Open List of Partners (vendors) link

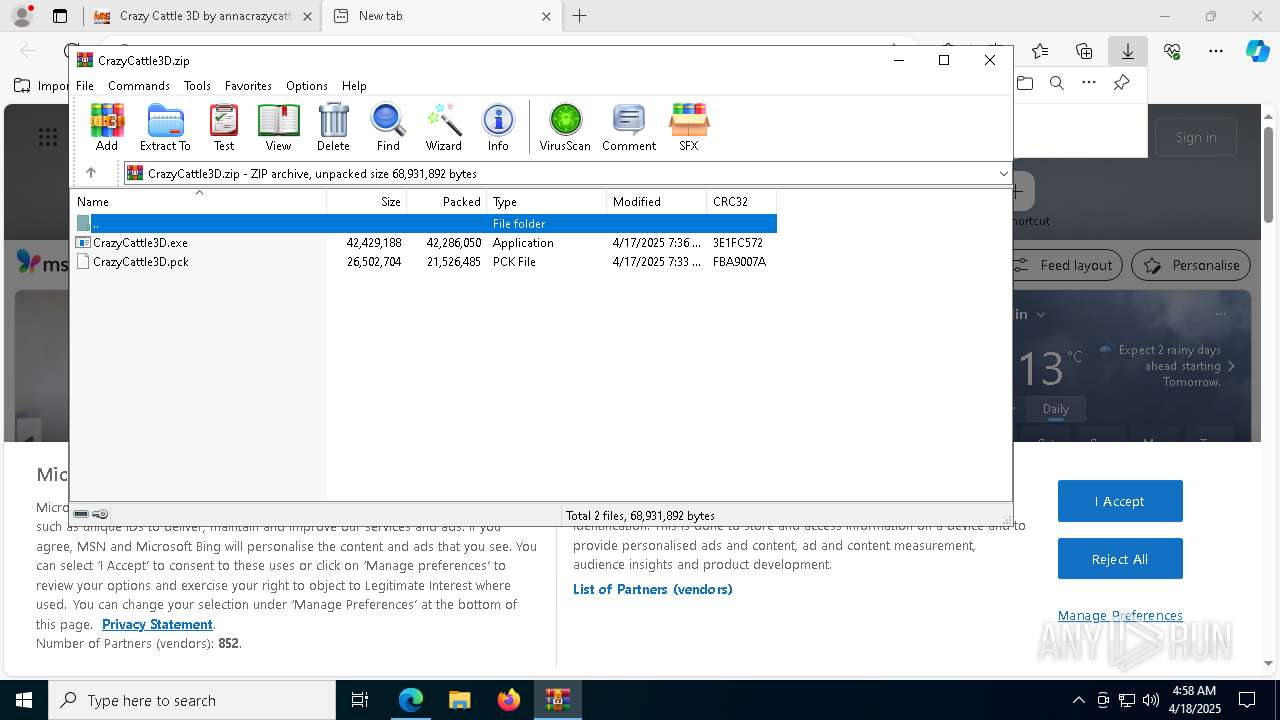[653, 589]
